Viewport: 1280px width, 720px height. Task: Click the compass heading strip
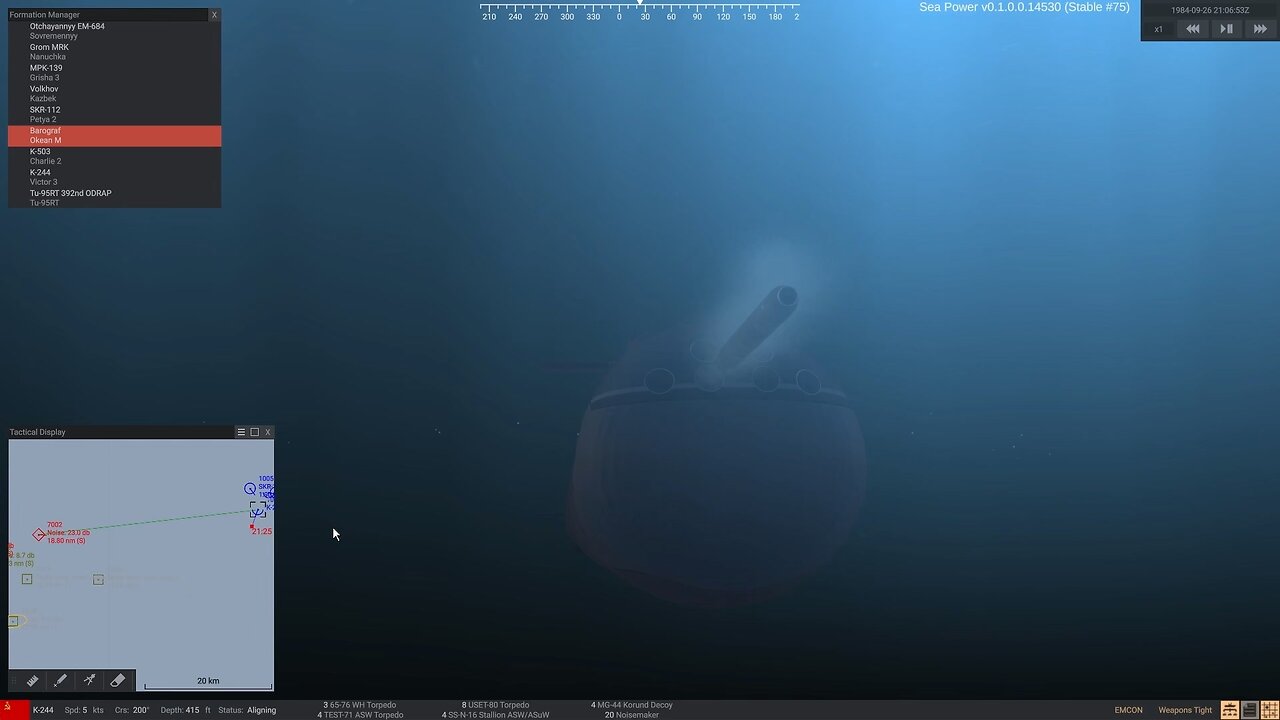(639, 11)
